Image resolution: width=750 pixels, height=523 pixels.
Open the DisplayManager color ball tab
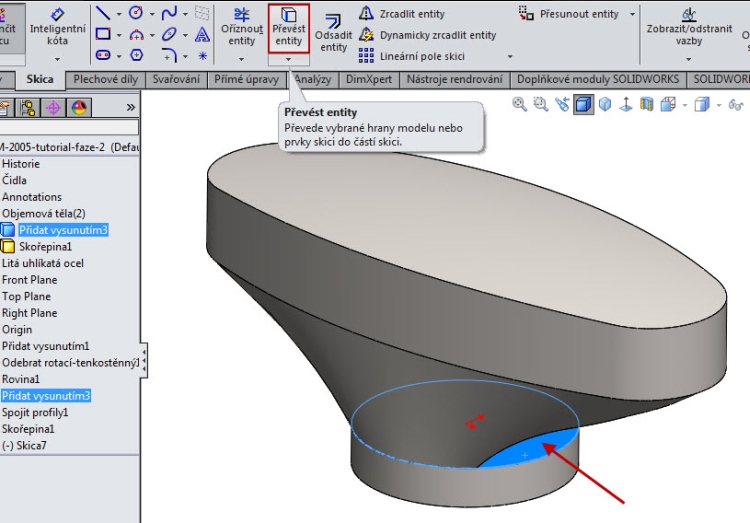[78, 108]
